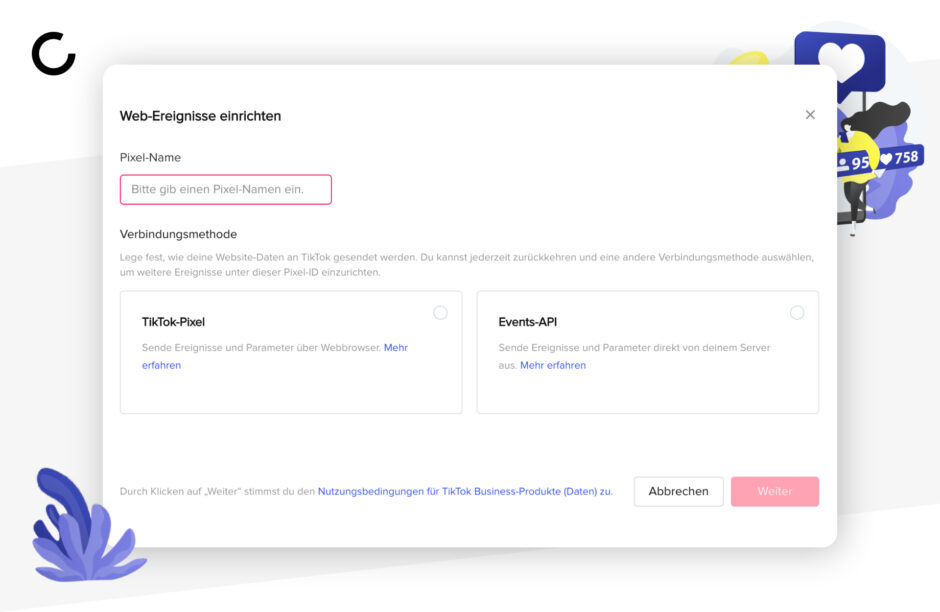
Task: Open Mehr erfahren link under Events-API
Action: [x=553, y=365]
